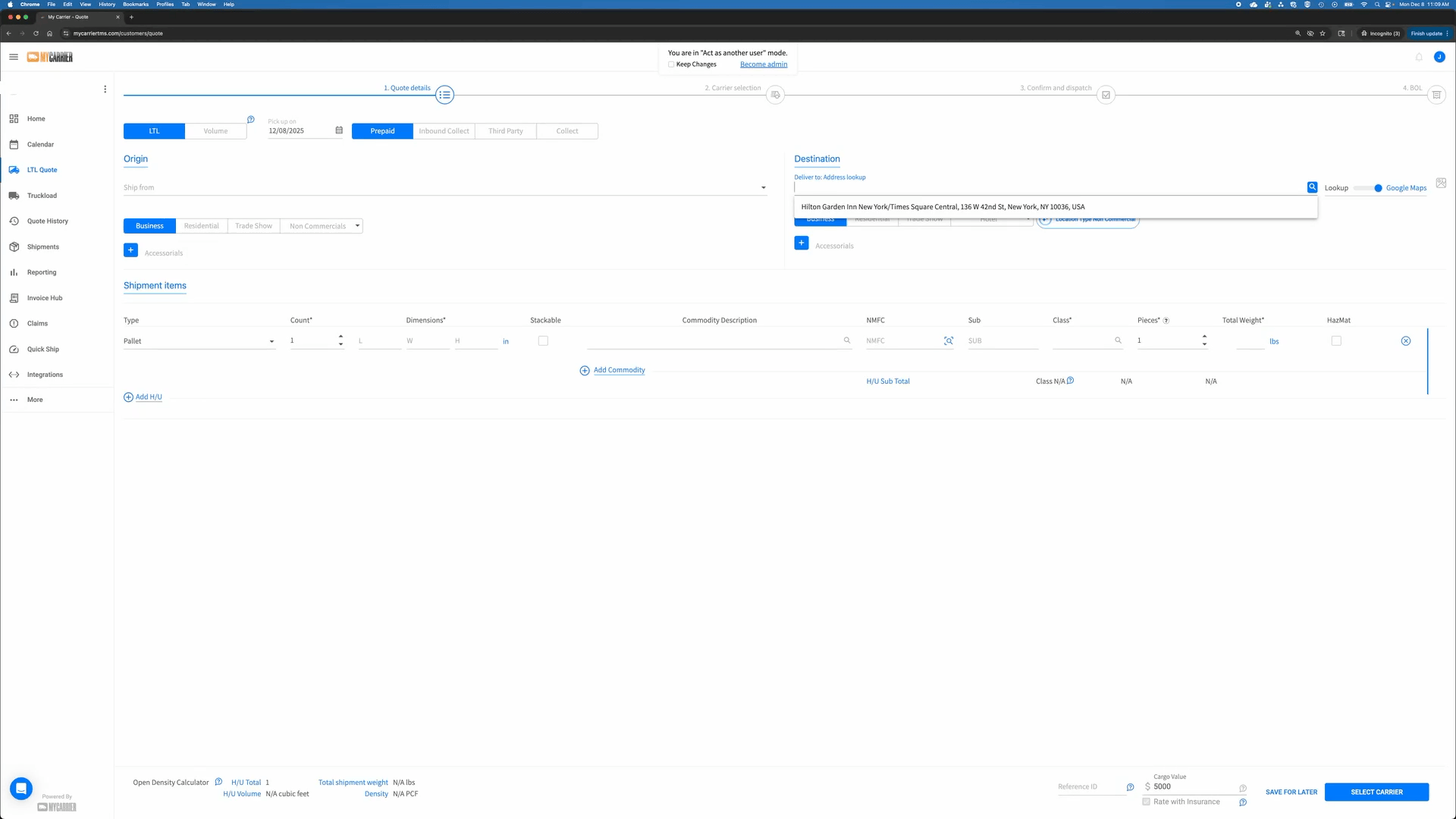The height and width of the screenshot is (819, 1456).
Task: Select the Volume tab
Action: click(215, 131)
